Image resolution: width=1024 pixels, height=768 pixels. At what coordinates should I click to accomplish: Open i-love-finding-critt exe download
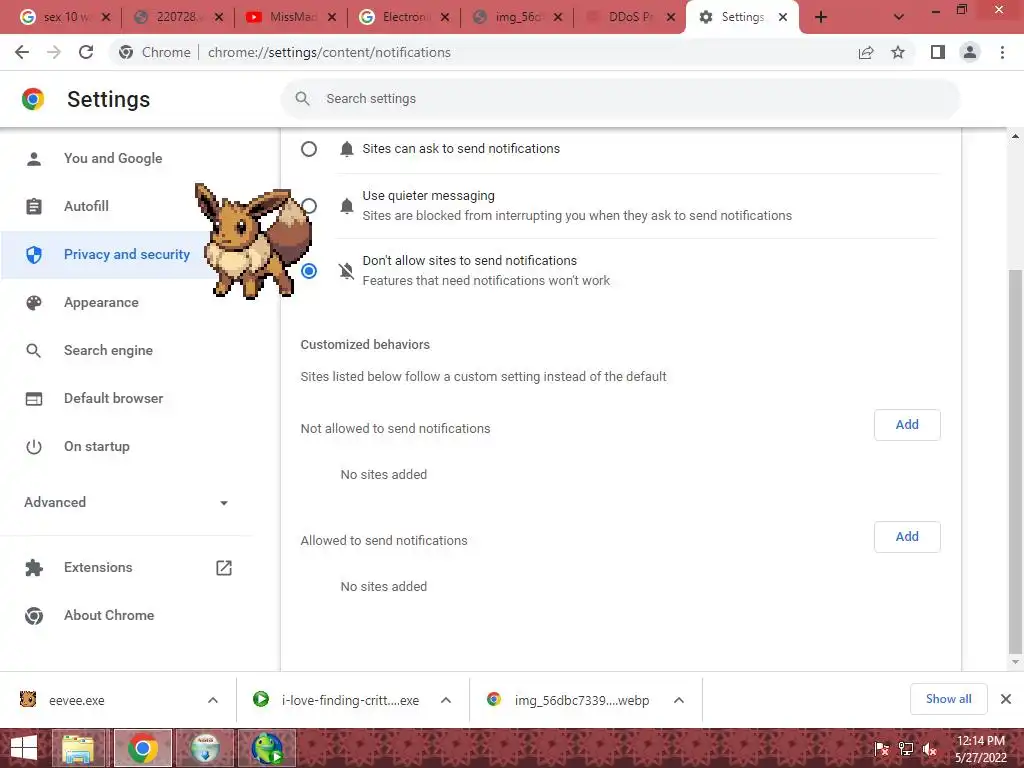click(x=336, y=701)
